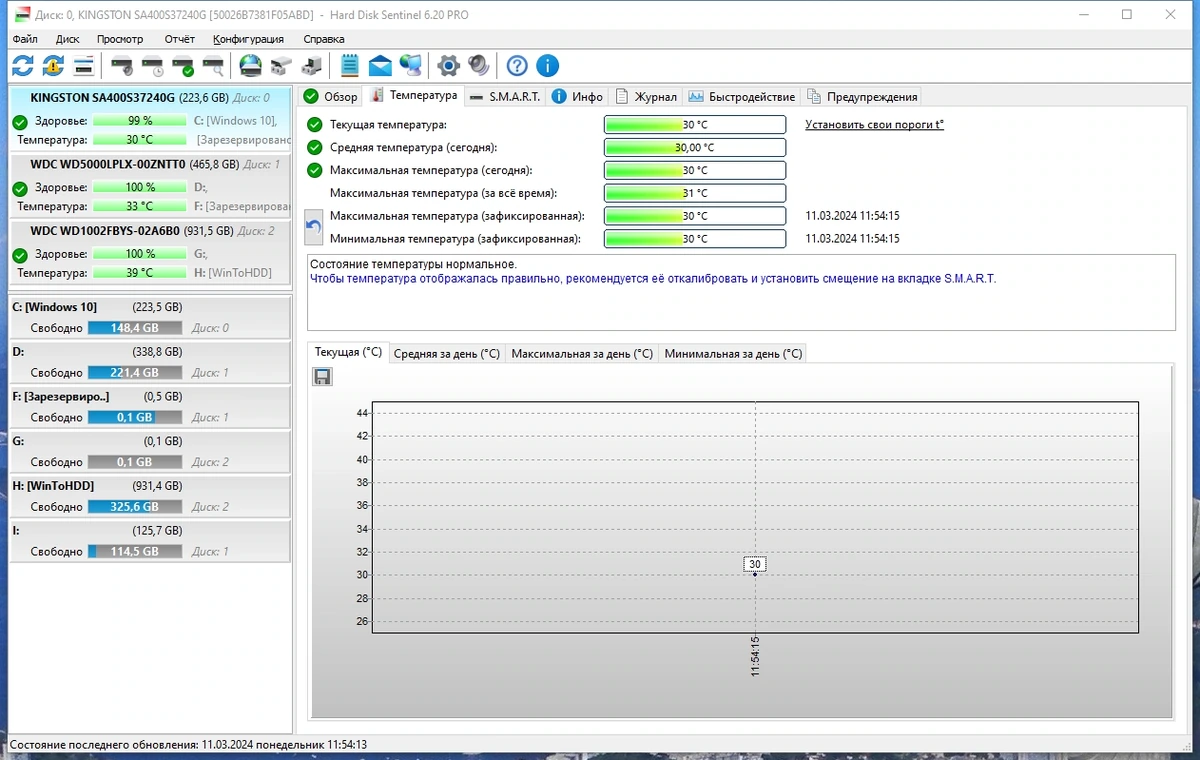Viewport: 1200px width, 760px height.
Task: Select the WDC WD1002FBYS-02A6B0 disk entry
Action: pyautogui.click(x=150, y=251)
